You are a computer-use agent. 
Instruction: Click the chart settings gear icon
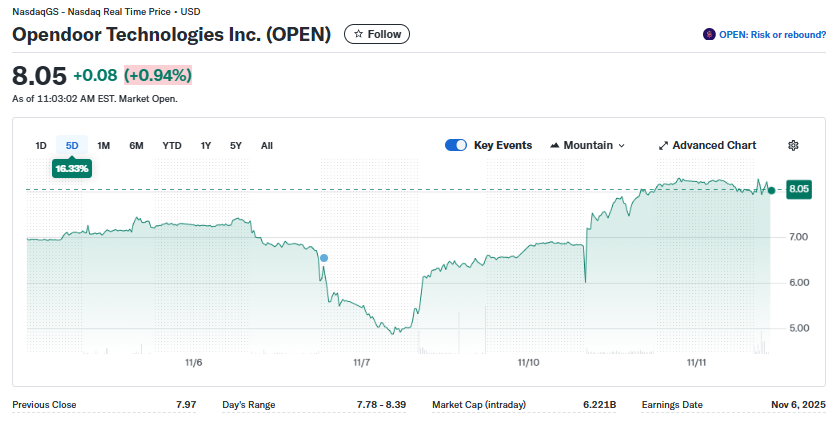point(793,145)
